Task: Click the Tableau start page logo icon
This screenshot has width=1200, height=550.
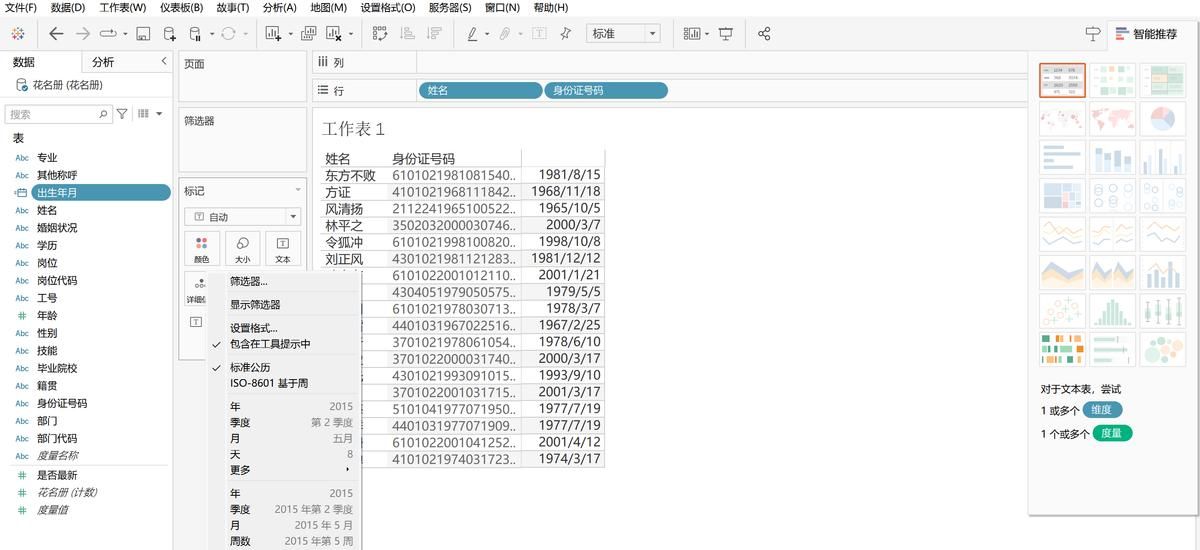Action: tap(17, 33)
